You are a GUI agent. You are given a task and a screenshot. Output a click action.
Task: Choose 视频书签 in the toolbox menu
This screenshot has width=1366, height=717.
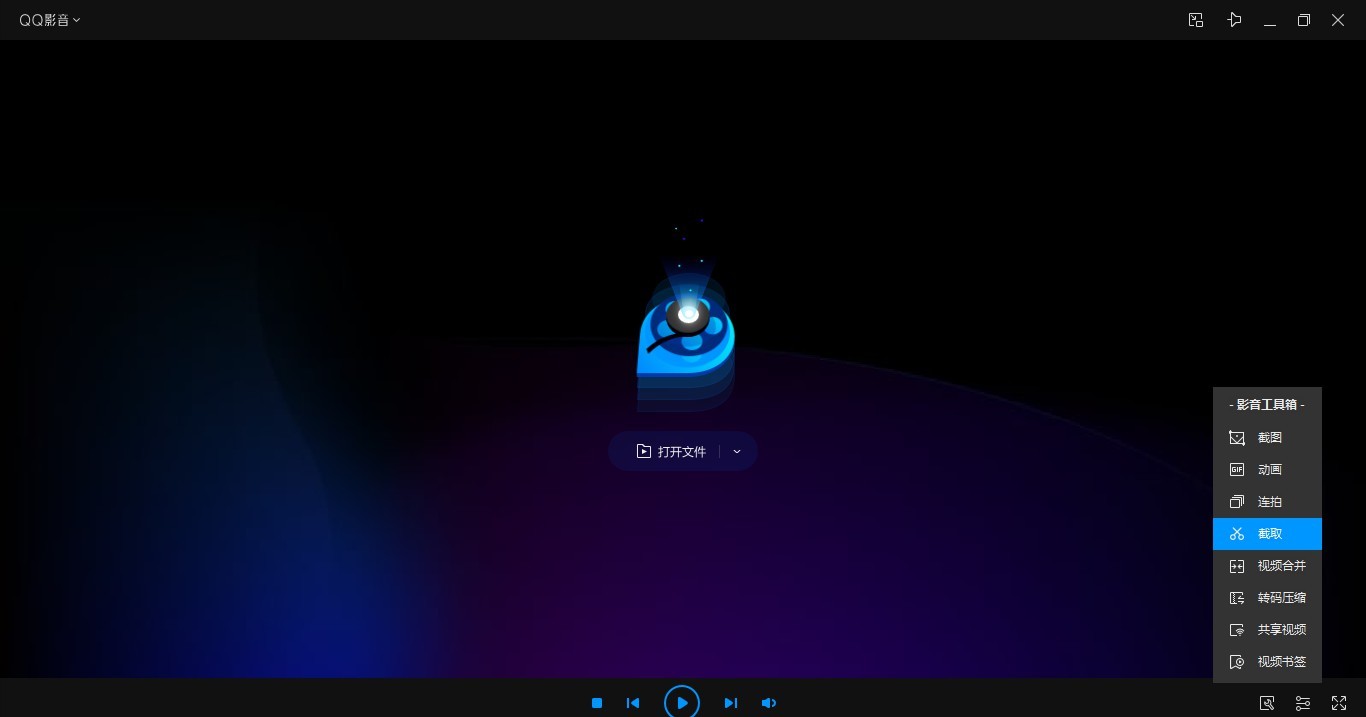pos(1267,662)
